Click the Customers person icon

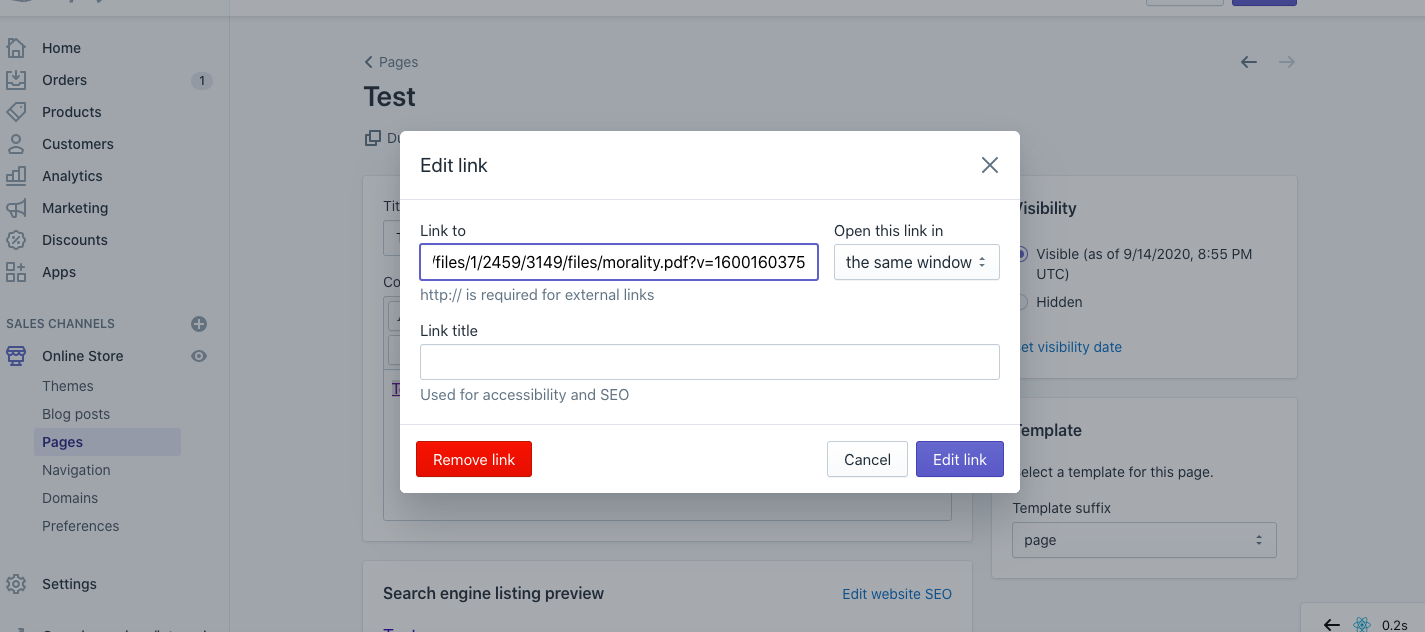click(x=16, y=144)
